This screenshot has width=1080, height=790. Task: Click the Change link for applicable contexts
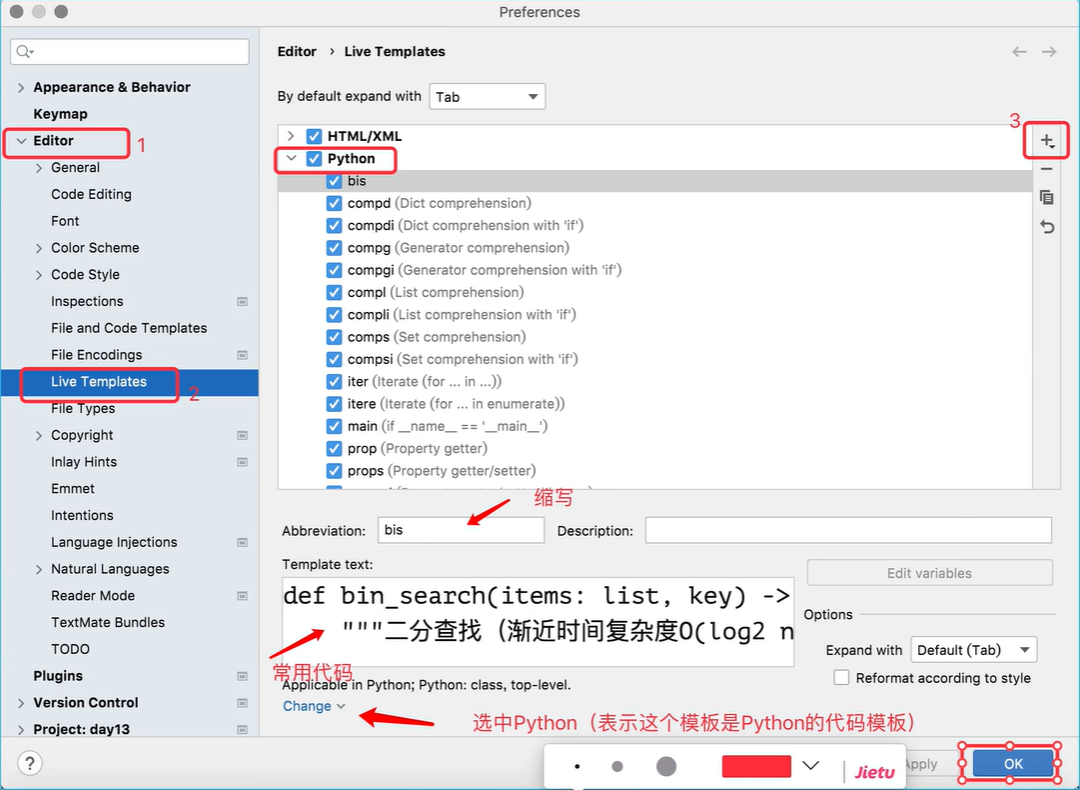click(x=313, y=706)
